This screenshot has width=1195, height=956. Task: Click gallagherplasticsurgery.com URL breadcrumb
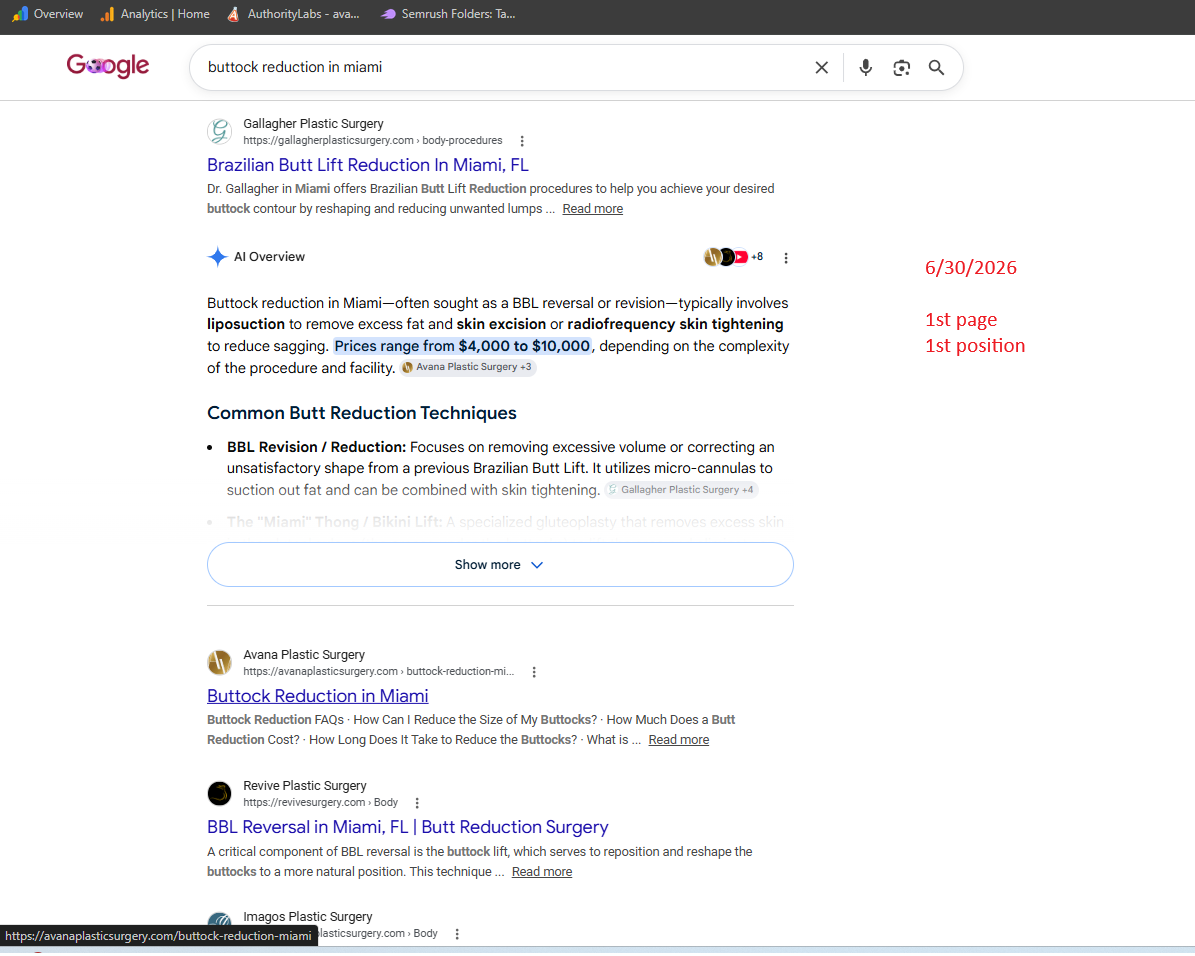373,140
